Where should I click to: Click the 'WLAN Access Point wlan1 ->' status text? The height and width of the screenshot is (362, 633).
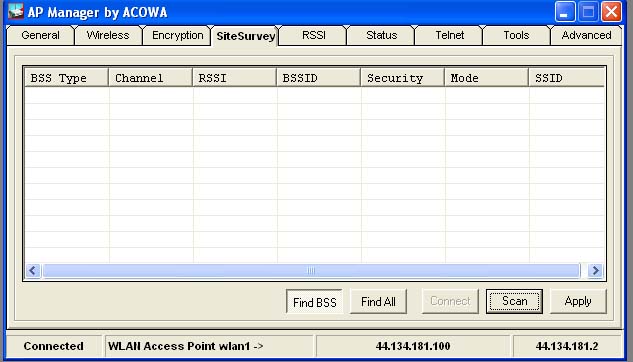pos(186,346)
